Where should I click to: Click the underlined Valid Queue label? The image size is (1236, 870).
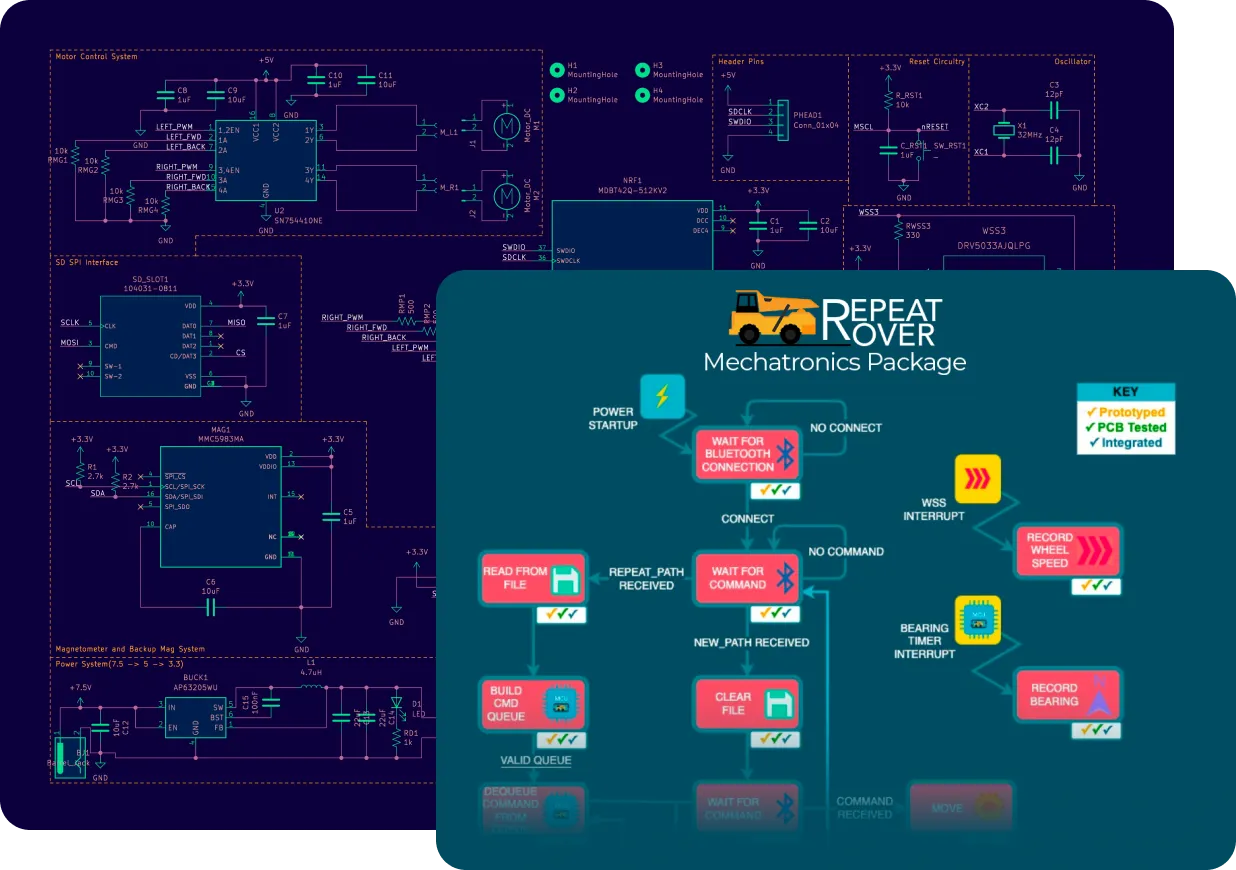pos(536,761)
